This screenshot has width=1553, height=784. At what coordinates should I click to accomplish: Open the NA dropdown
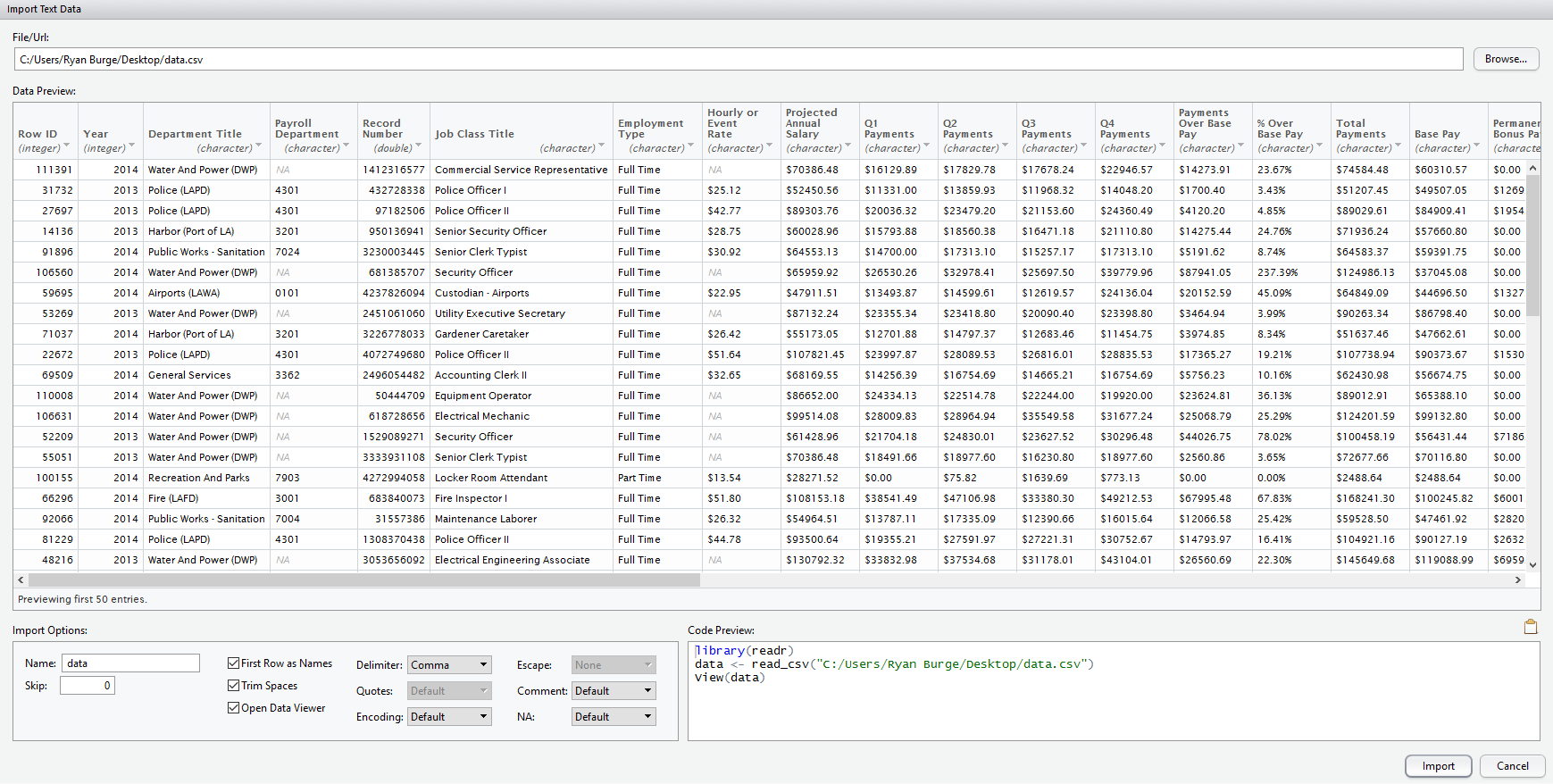(x=614, y=717)
